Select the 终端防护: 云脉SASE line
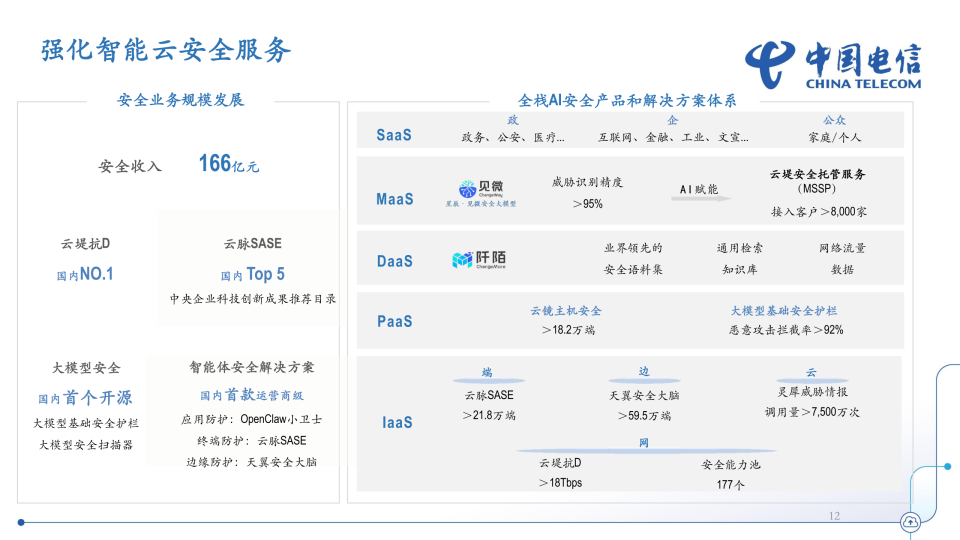 tap(252, 441)
